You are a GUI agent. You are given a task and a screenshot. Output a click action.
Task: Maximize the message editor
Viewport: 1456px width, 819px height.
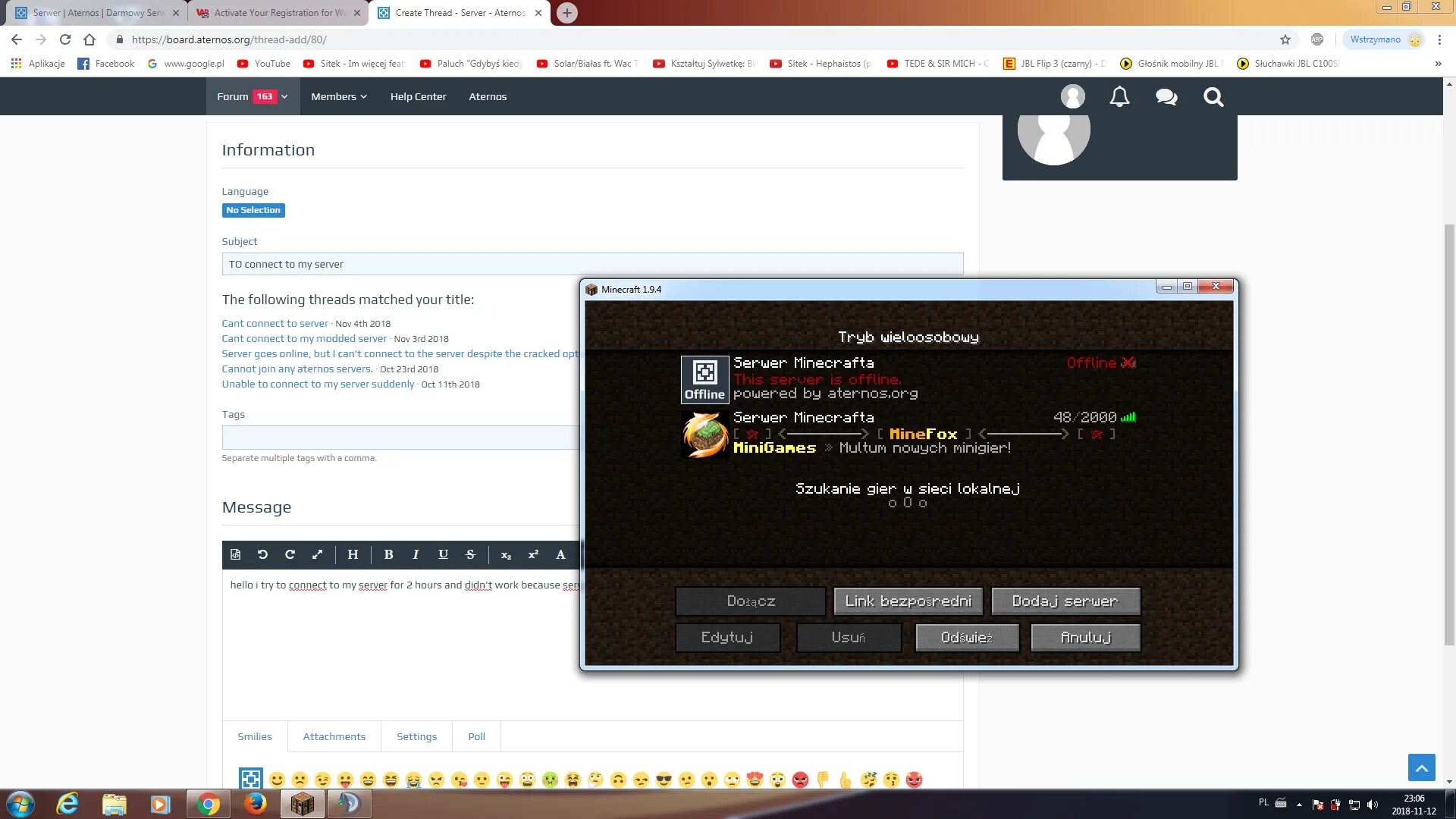(317, 554)
